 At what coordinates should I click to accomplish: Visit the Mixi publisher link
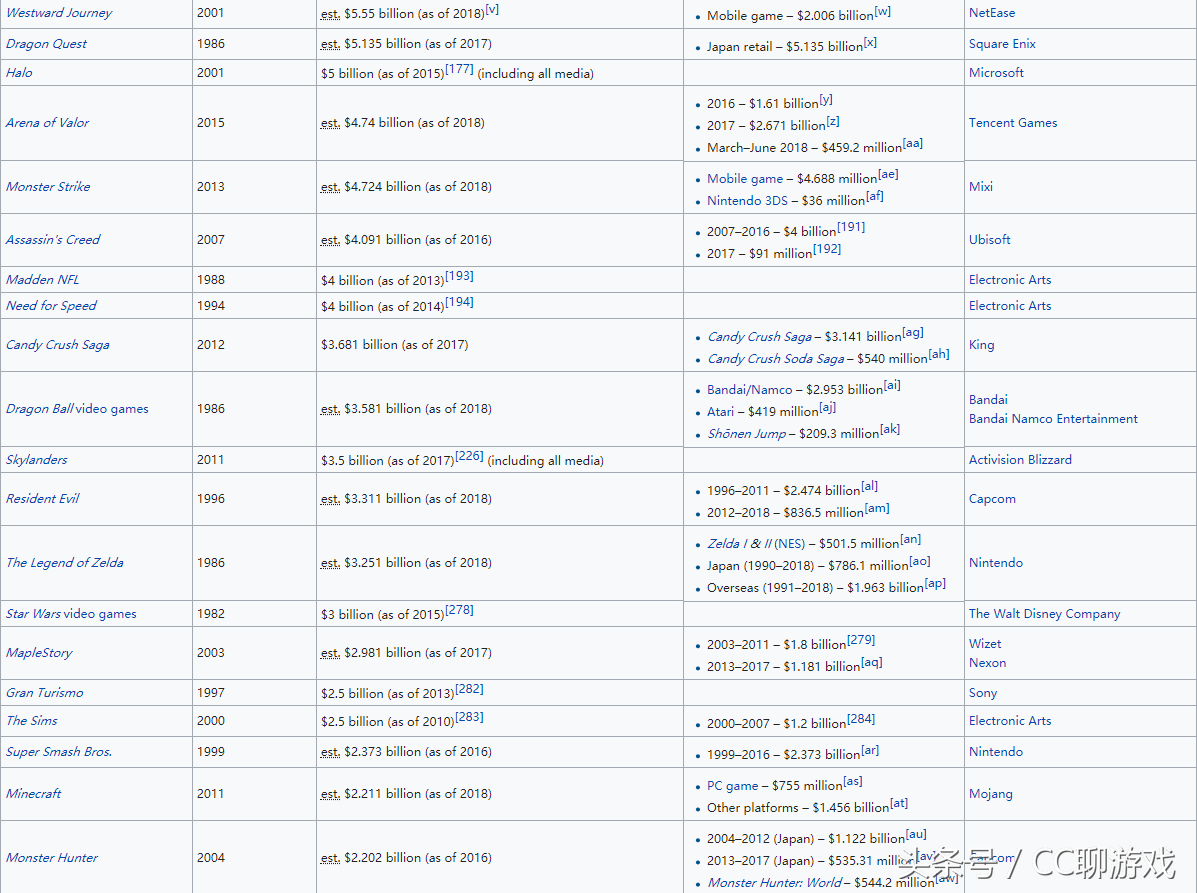[x=981, y=187]
